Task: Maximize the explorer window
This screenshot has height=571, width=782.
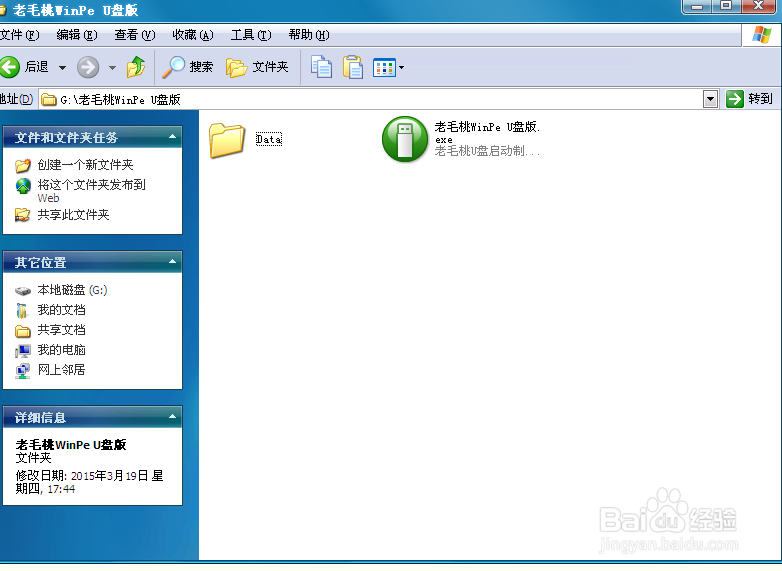Action: coord(726,6)
